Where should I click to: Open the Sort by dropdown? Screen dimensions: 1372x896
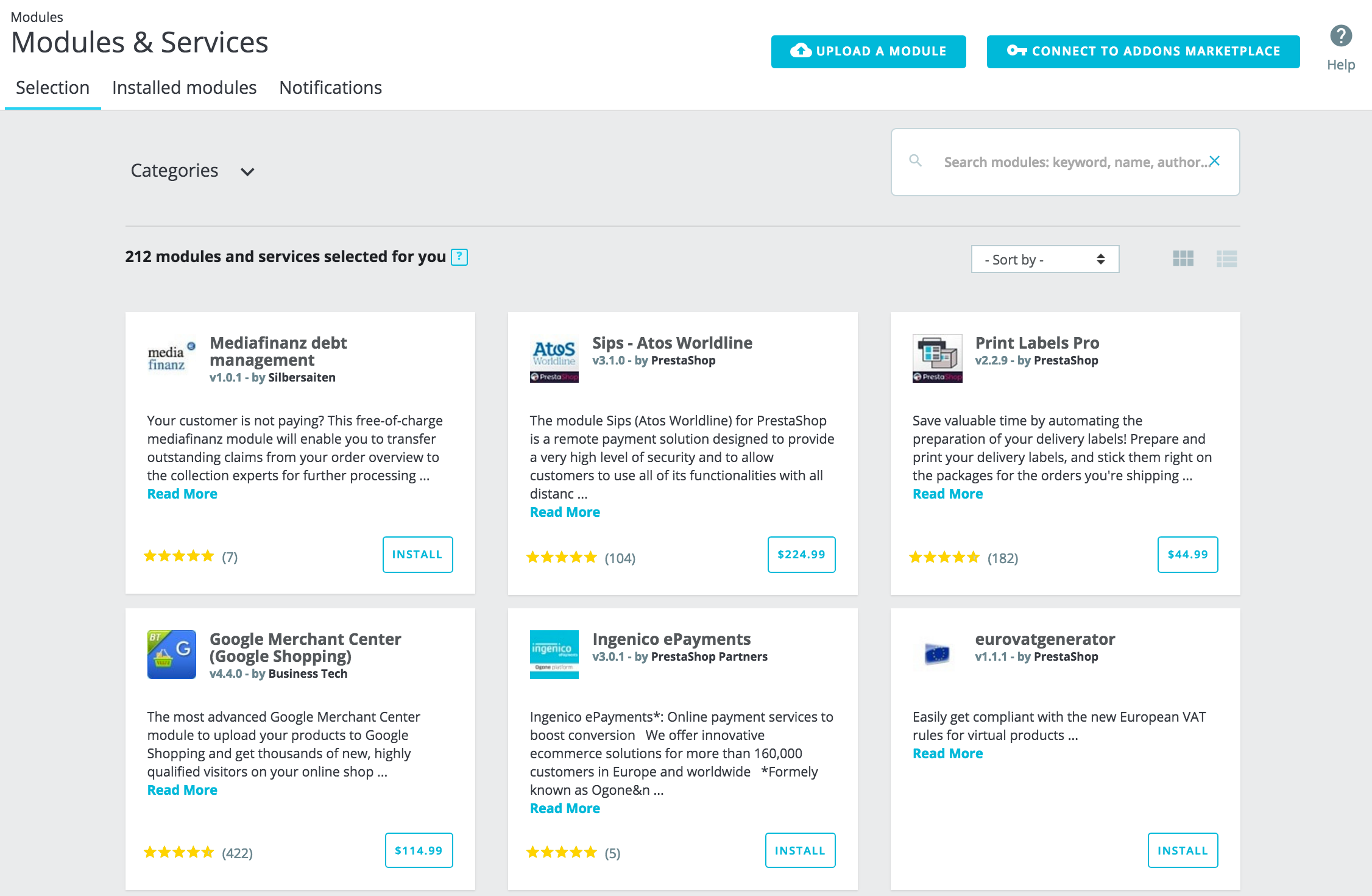coord(1045,259)
